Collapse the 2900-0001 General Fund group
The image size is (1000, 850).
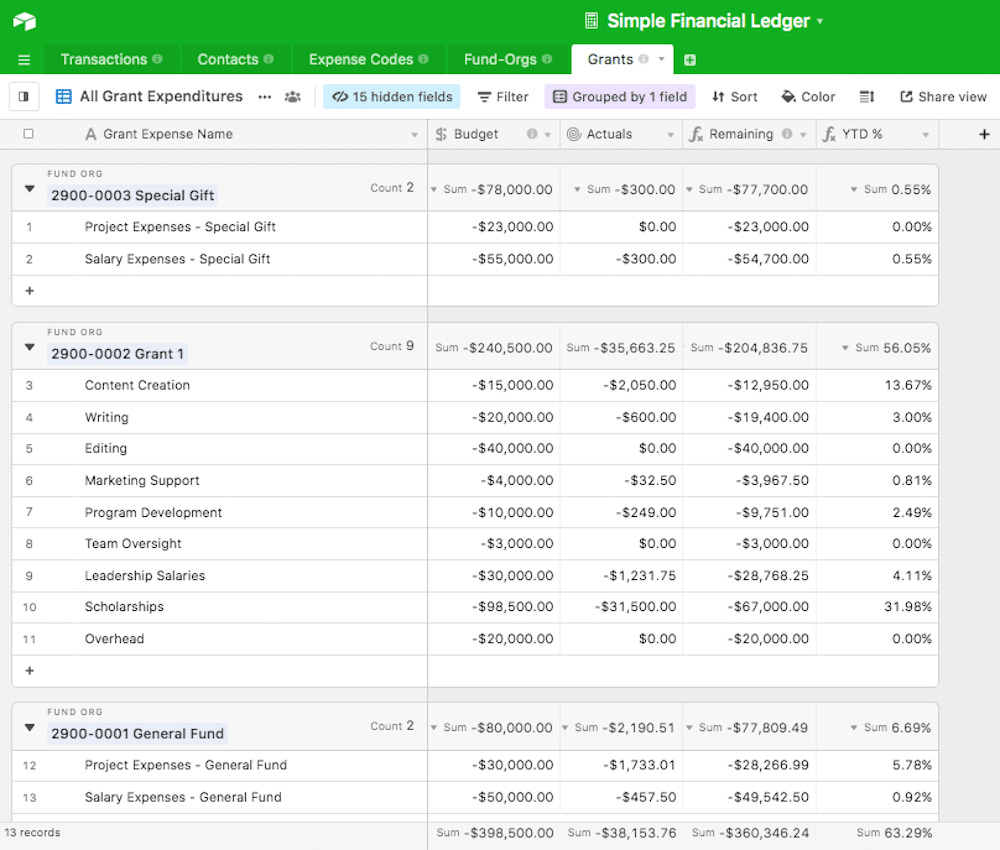(29, 728)
